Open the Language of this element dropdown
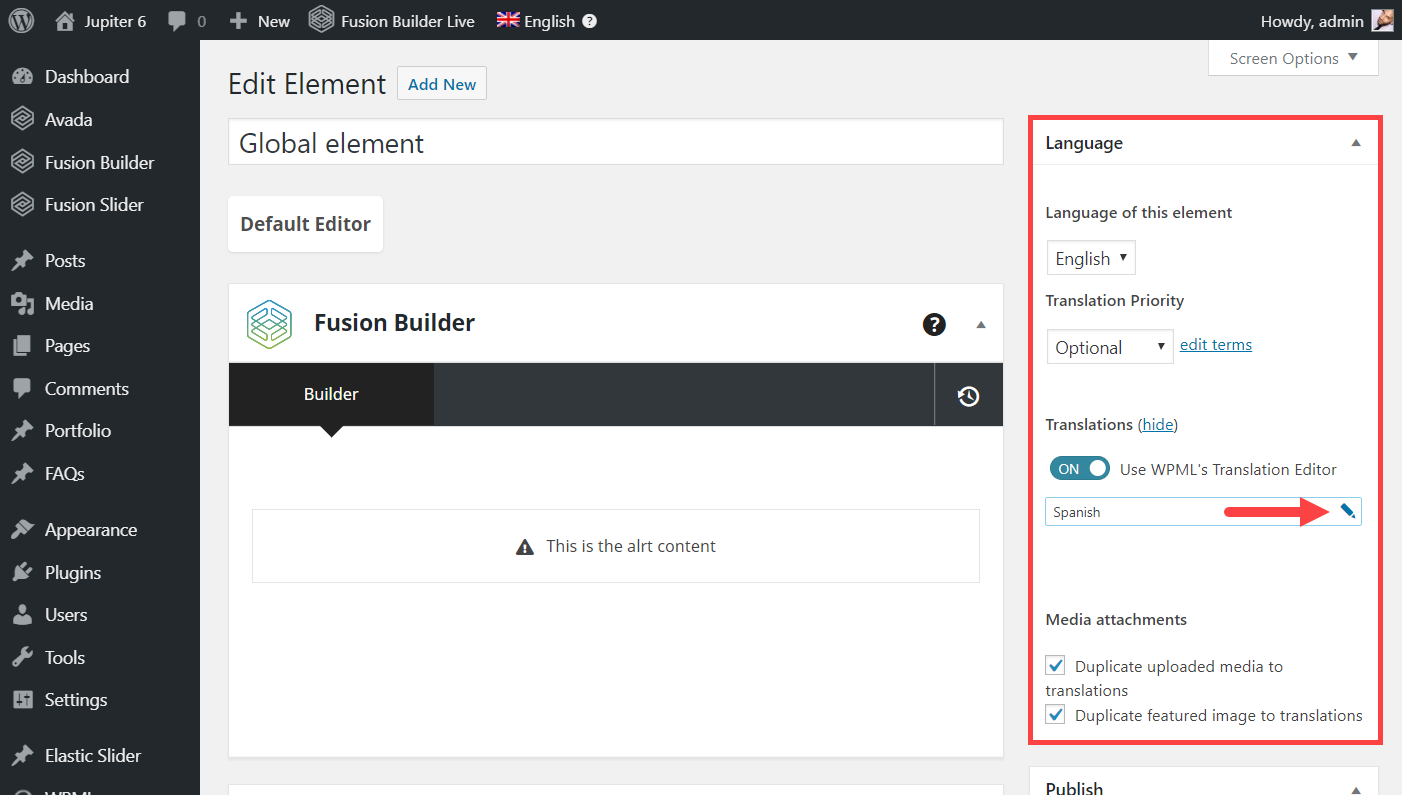The width and height of the screenshot is (1402, 795). [x=1091, y=258]
